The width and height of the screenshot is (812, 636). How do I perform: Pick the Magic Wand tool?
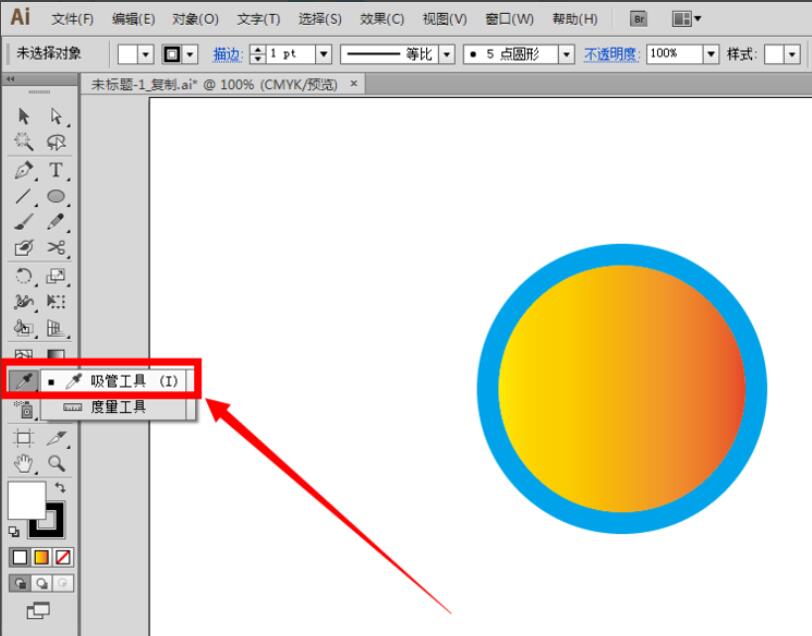(x=24, y=143)
